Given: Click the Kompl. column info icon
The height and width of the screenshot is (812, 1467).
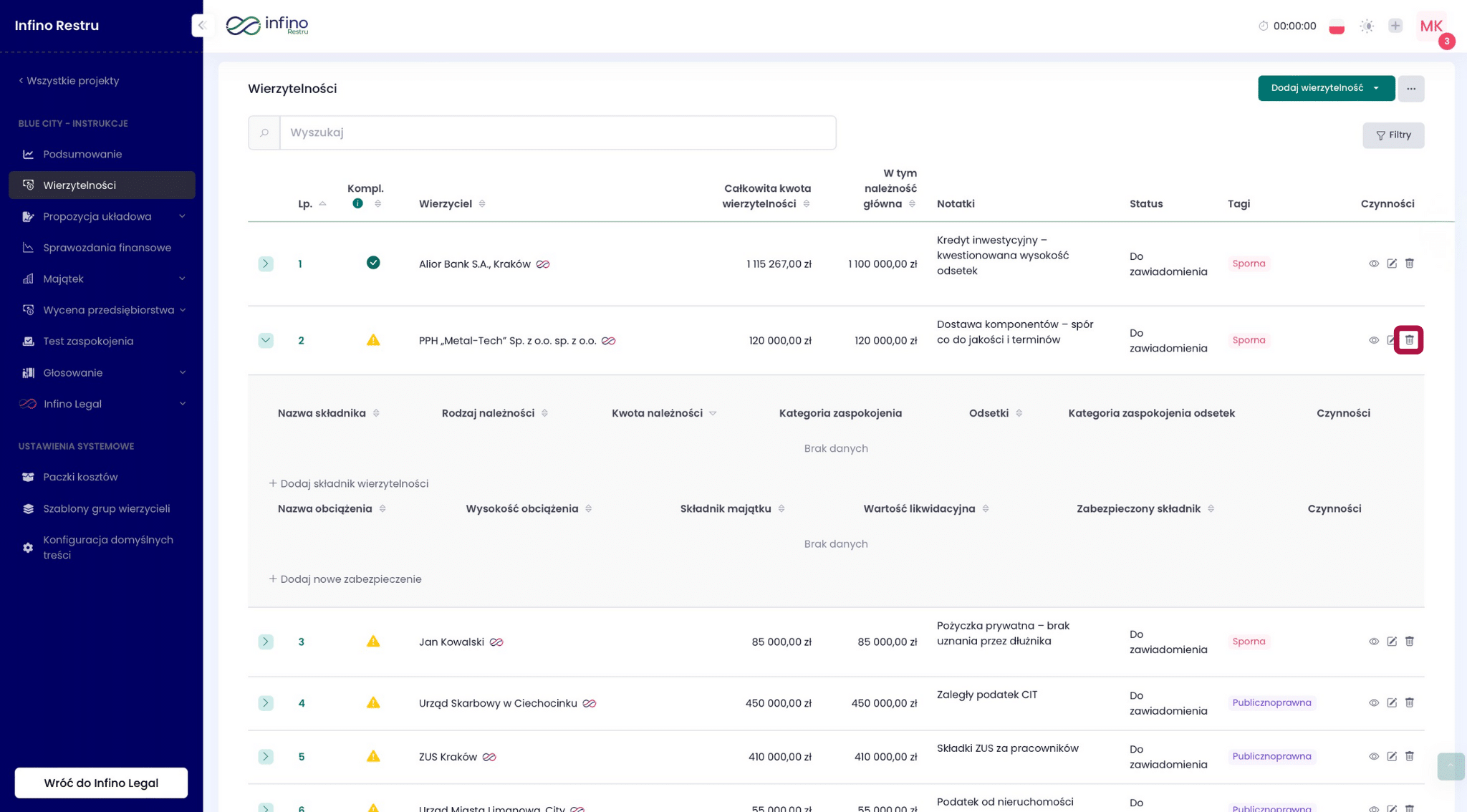Looking at the screenshot, I should pyautogui.click(x=358, y=203).
